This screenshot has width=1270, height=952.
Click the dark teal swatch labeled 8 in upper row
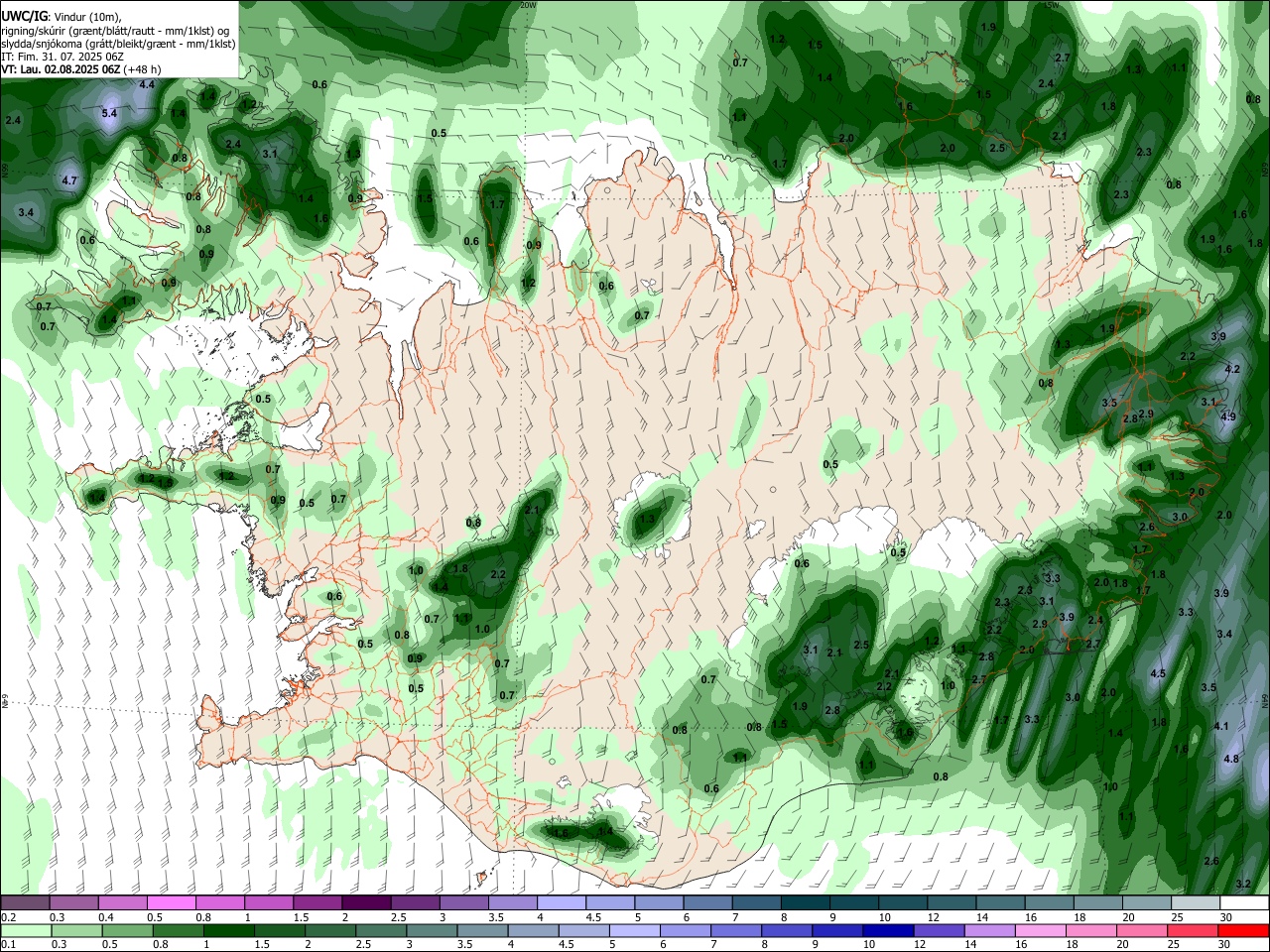tap(805, 903)
